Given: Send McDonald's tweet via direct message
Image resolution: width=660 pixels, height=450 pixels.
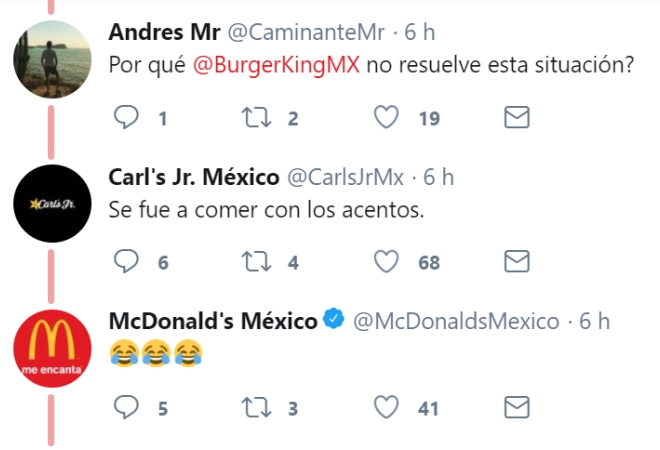Looking at the screenshot, I should pyautogui.click(x=515, y=406).
